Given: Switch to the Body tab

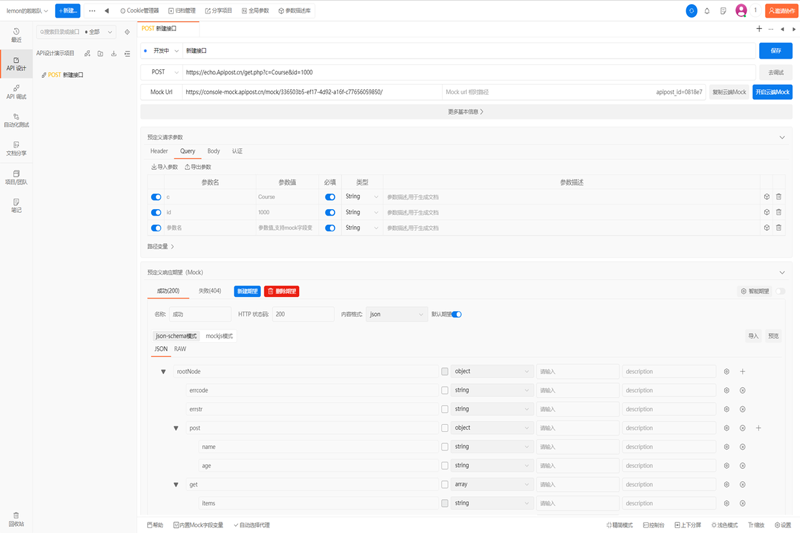Looking at the screenshot, I should pyautogui.click(x=213, y=151).
